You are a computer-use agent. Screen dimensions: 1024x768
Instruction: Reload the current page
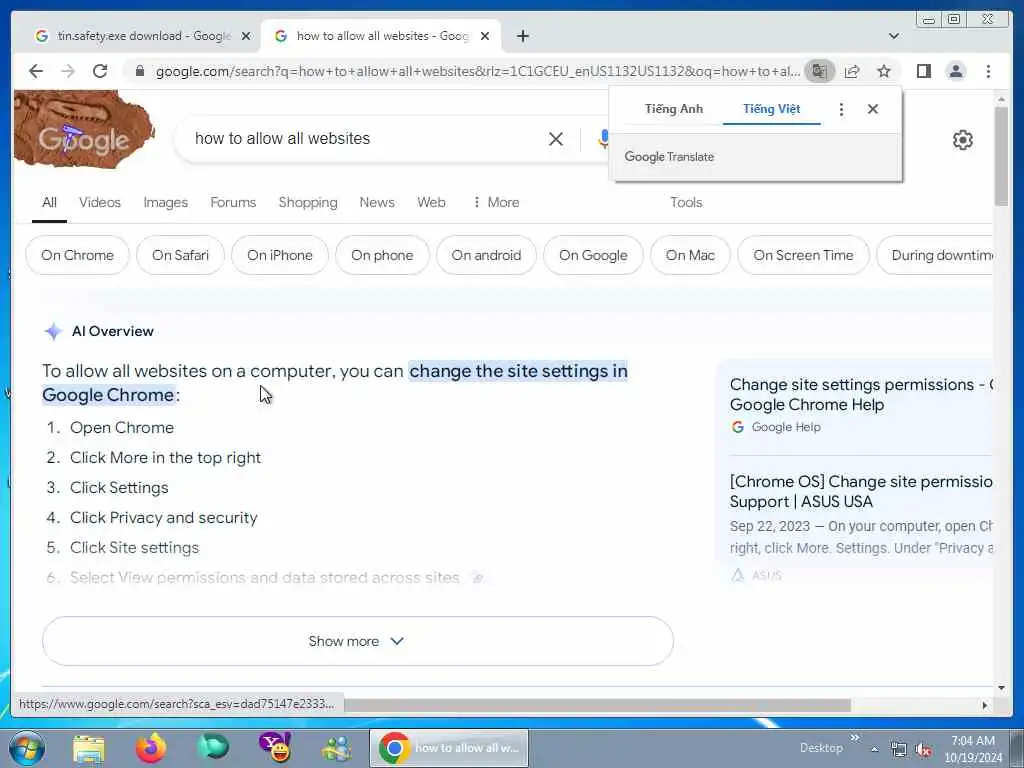coord(100,71)
